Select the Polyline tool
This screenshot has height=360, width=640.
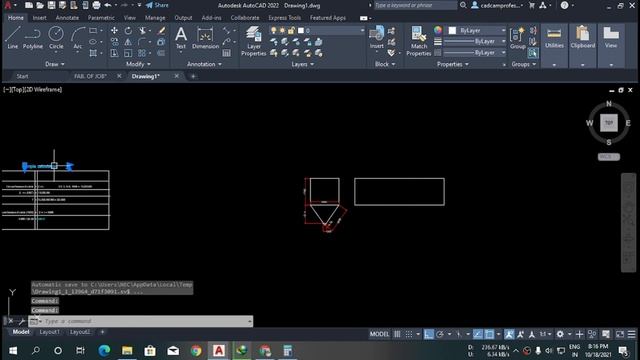coord(33,38)
